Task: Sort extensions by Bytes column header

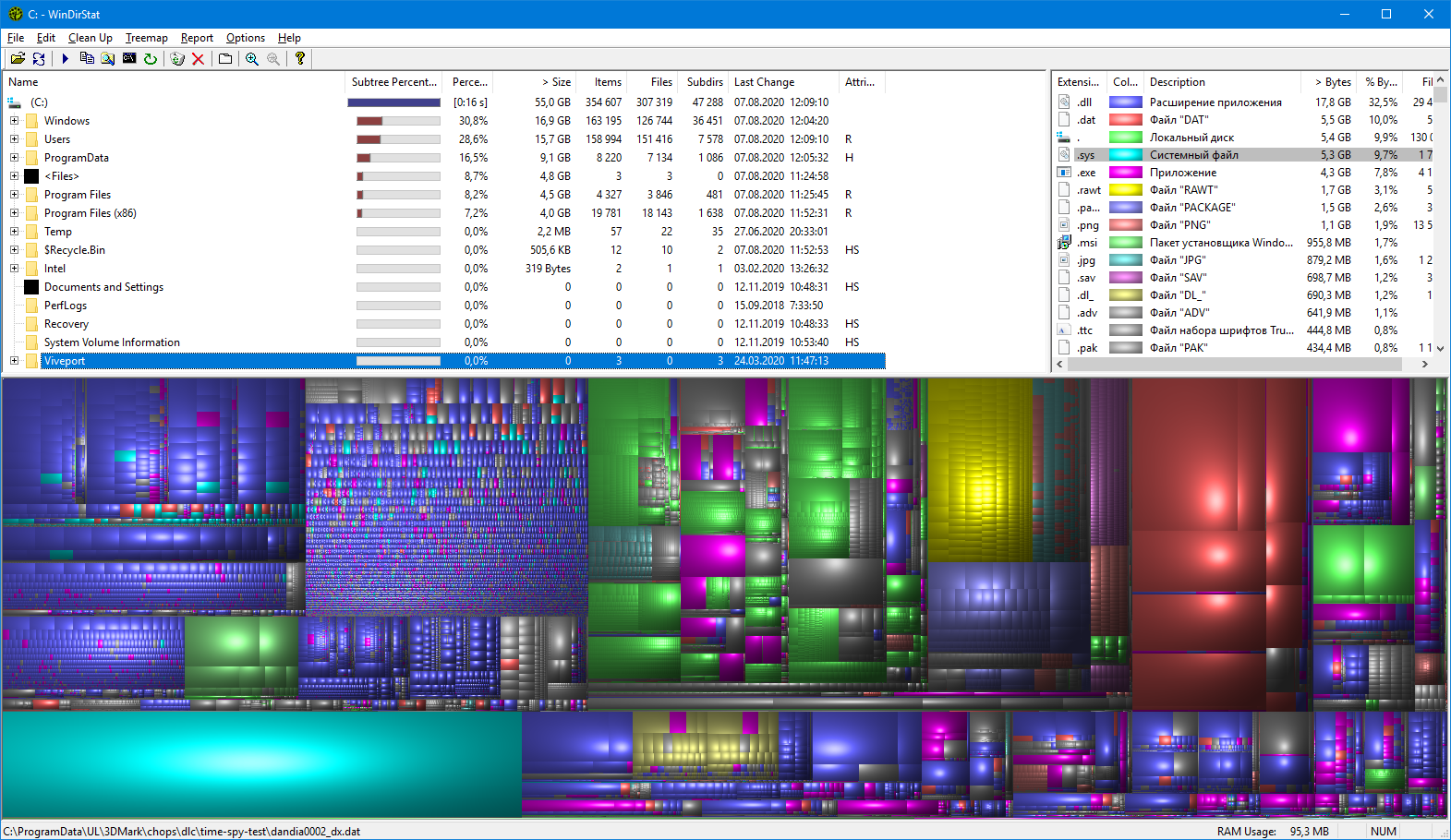Action: tap(1330, 82)
